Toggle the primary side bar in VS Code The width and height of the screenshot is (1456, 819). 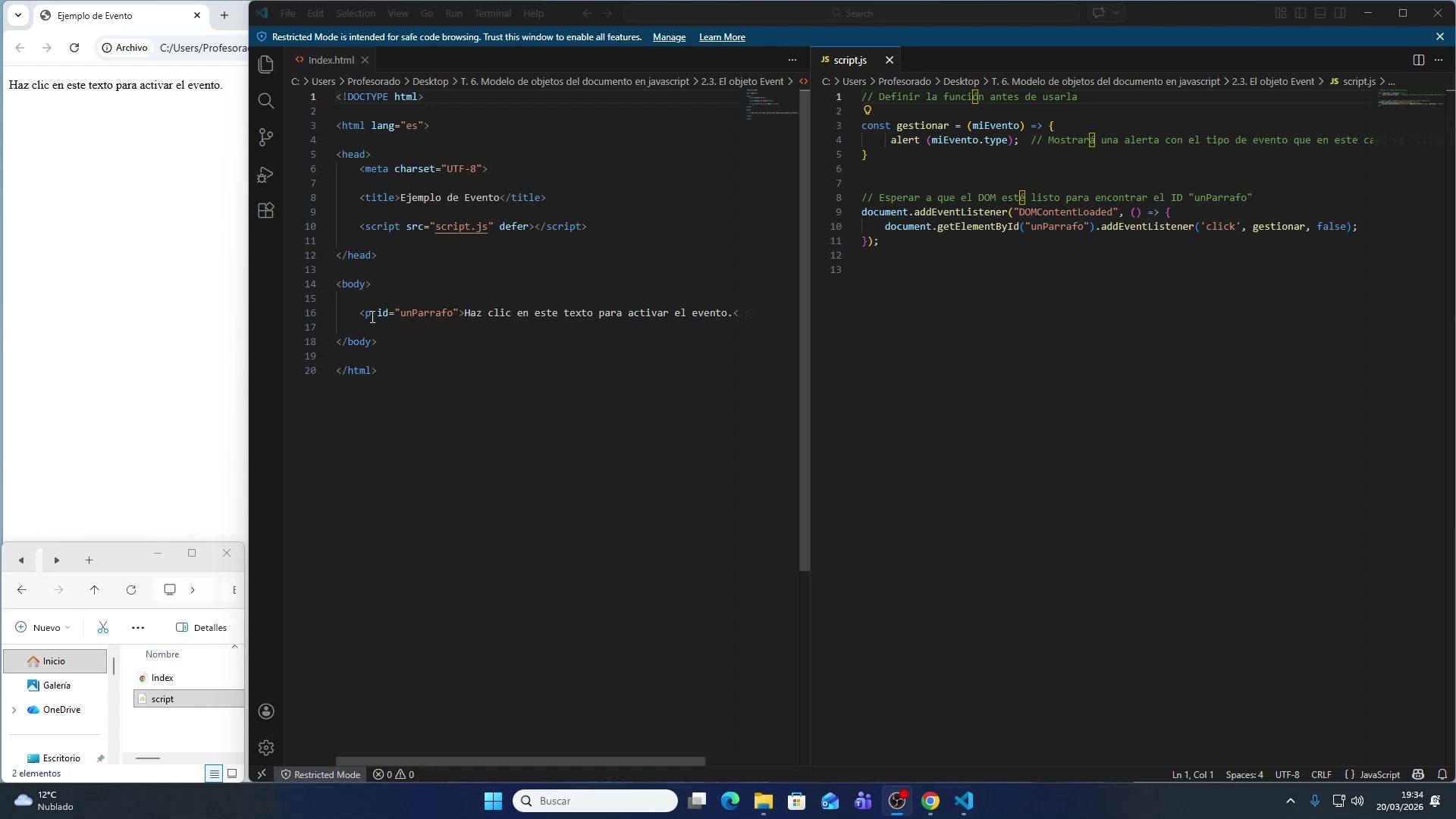pyautogui.click(x=1300, y=13)
